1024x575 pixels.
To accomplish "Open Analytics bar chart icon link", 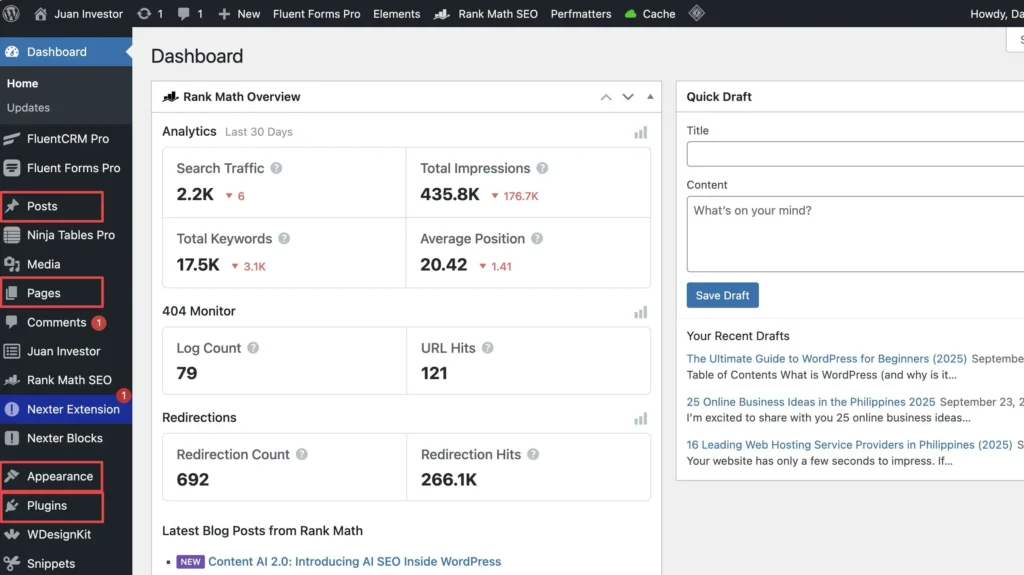I will tap(641, 133).
